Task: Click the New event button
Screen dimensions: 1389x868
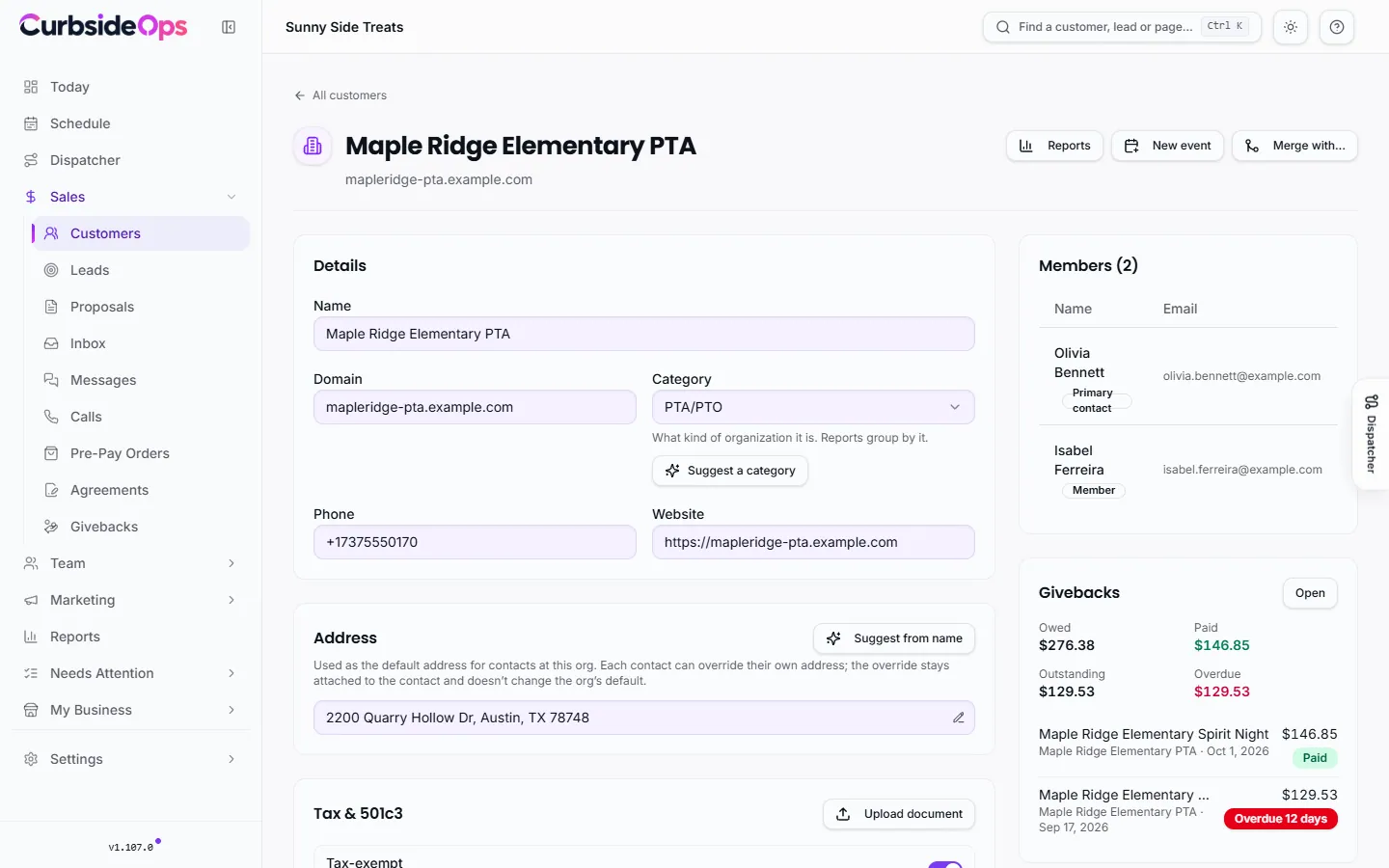Action: (1167, 146)
